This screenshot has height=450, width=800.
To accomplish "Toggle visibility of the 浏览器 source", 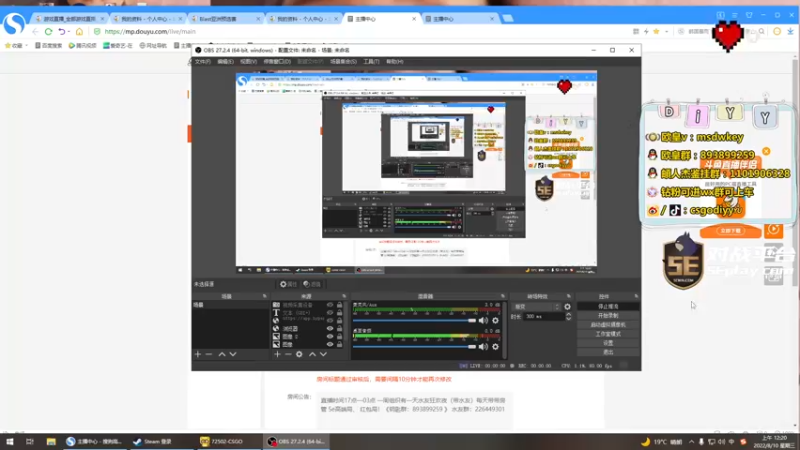I will [330, 329].
